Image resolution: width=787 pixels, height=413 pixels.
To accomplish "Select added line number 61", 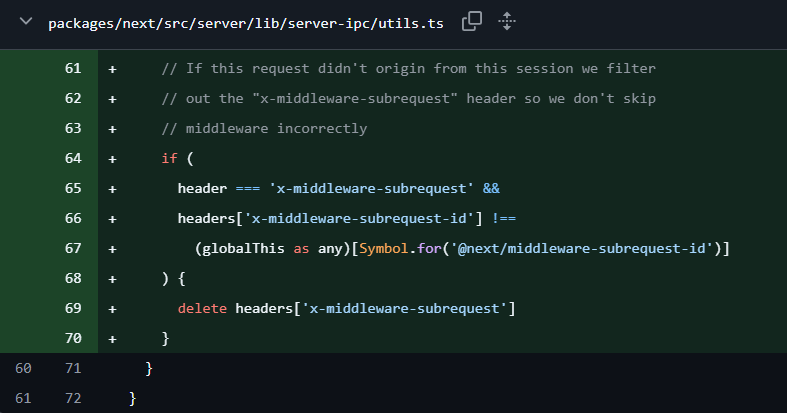I will (72, 68).
